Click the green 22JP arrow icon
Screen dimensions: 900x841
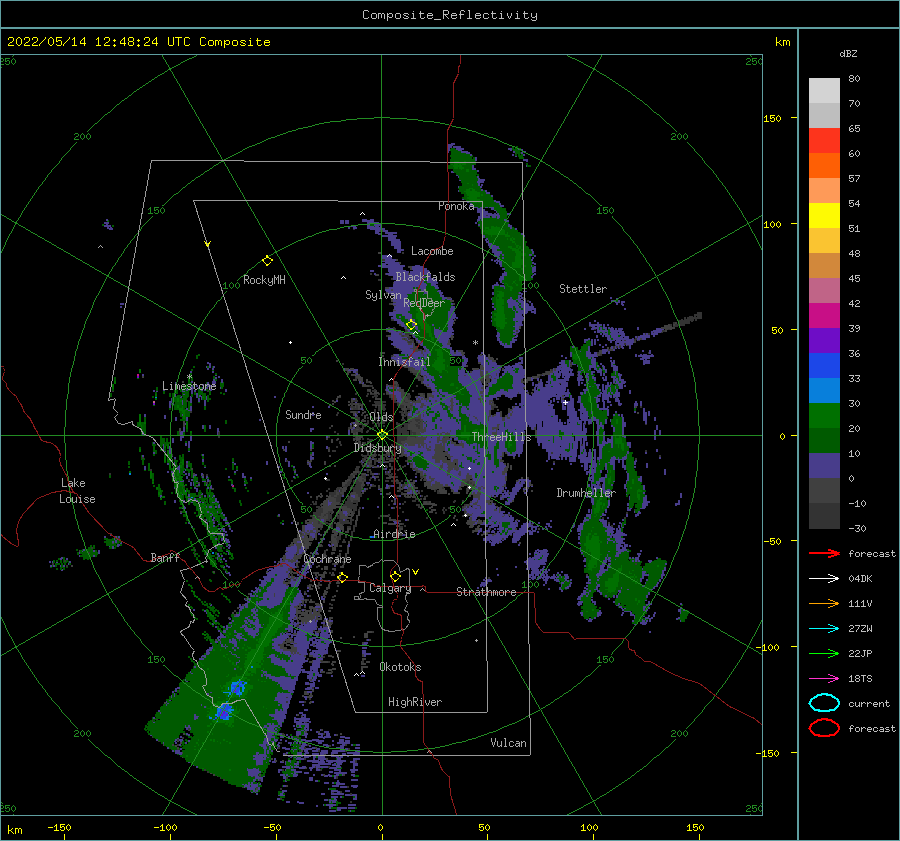[x=824, y=653]
